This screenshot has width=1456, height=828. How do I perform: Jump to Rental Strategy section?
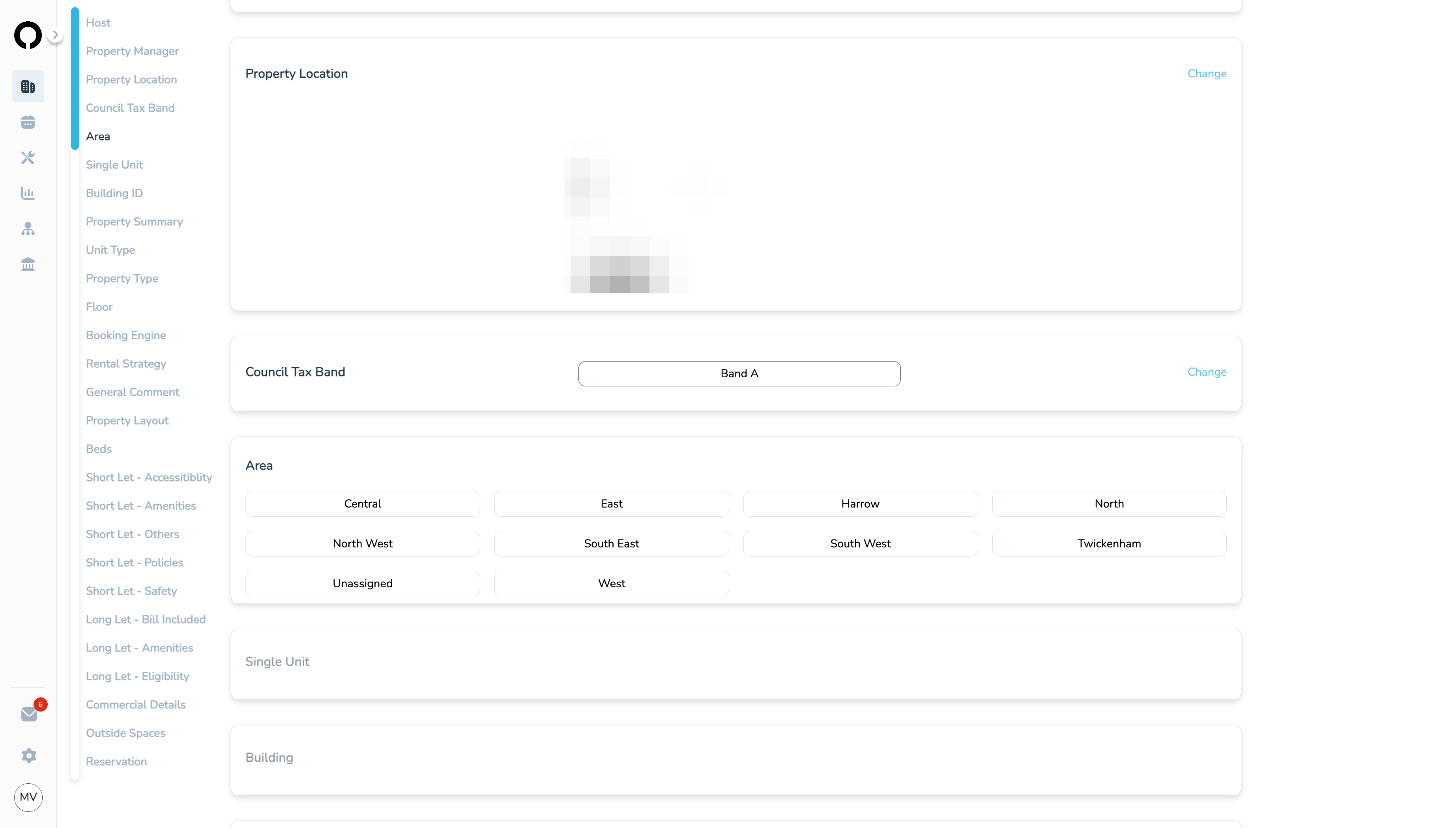pyautogui.click(x=126, y=364)
